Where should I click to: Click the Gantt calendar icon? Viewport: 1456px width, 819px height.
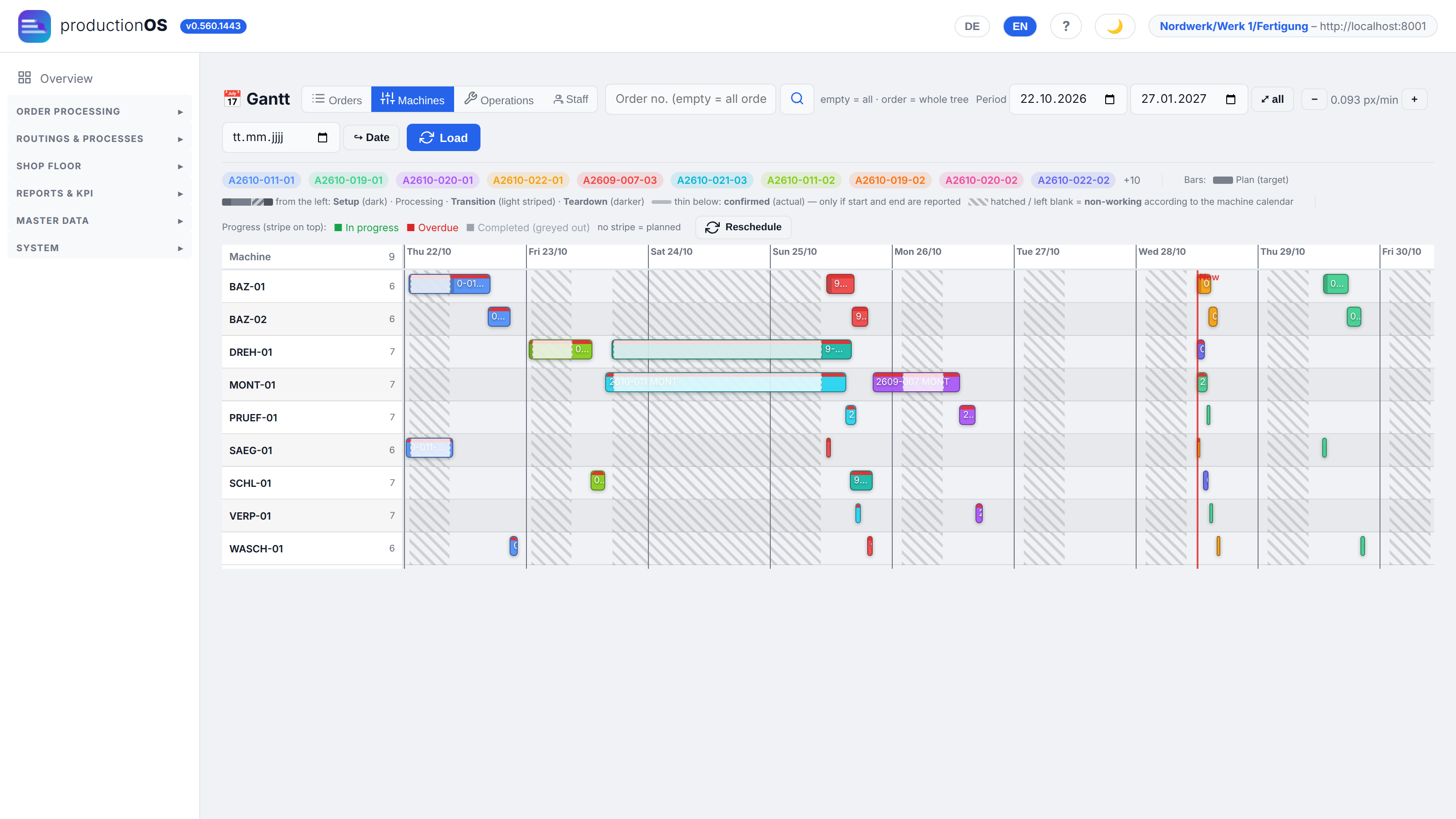point(232,98)
